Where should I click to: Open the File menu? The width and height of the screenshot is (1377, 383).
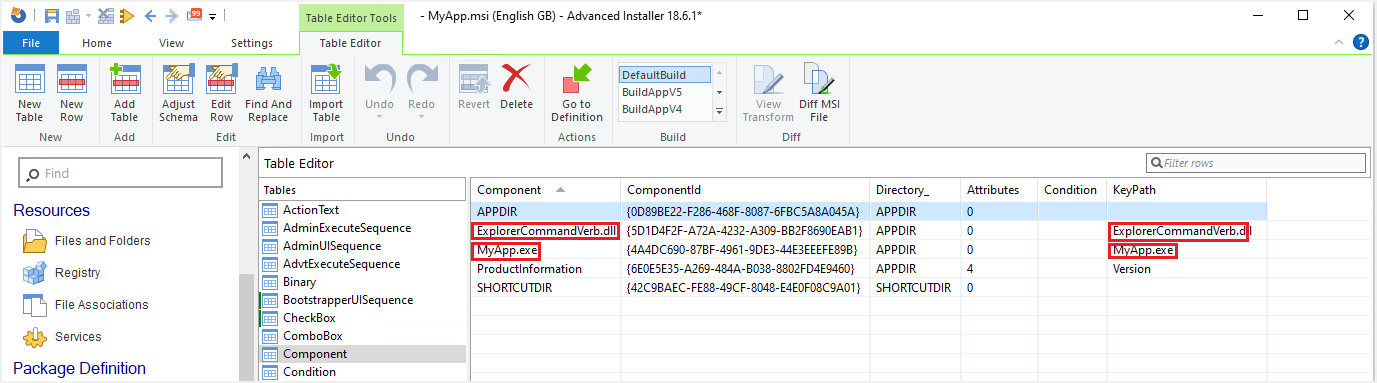tap(31, 43)
